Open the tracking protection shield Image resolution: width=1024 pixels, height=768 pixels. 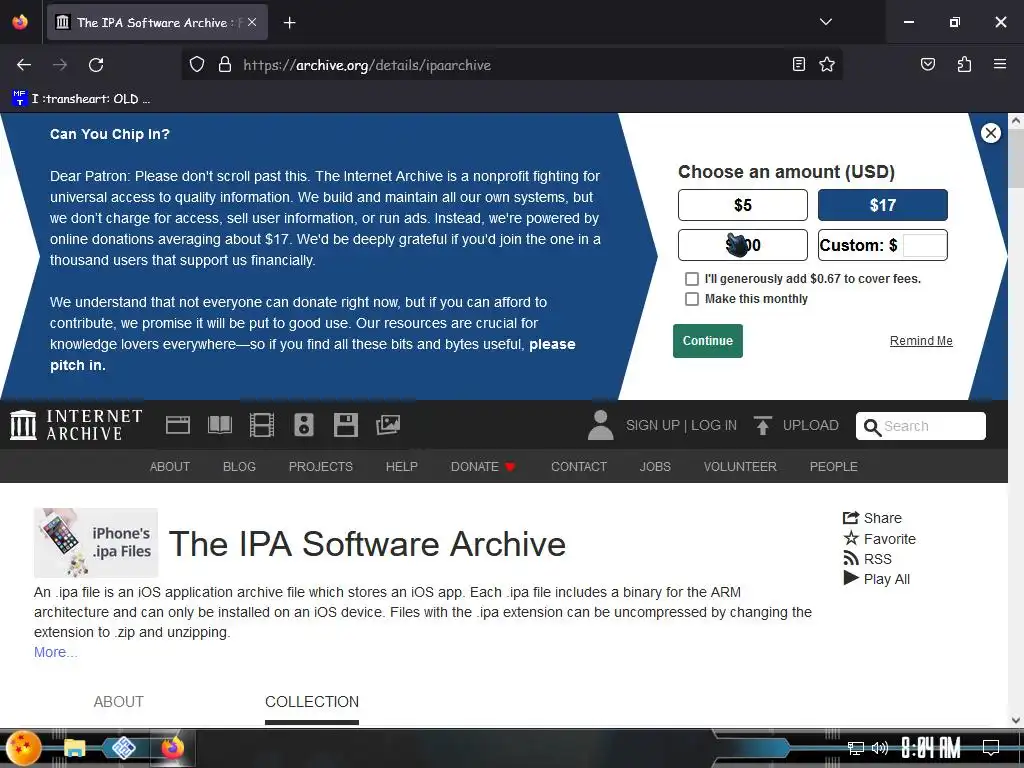[x=197, y=65]
